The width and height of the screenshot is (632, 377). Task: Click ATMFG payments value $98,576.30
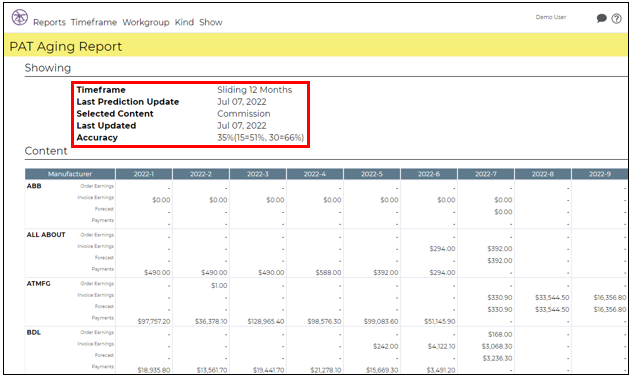(x=324, y=321)
